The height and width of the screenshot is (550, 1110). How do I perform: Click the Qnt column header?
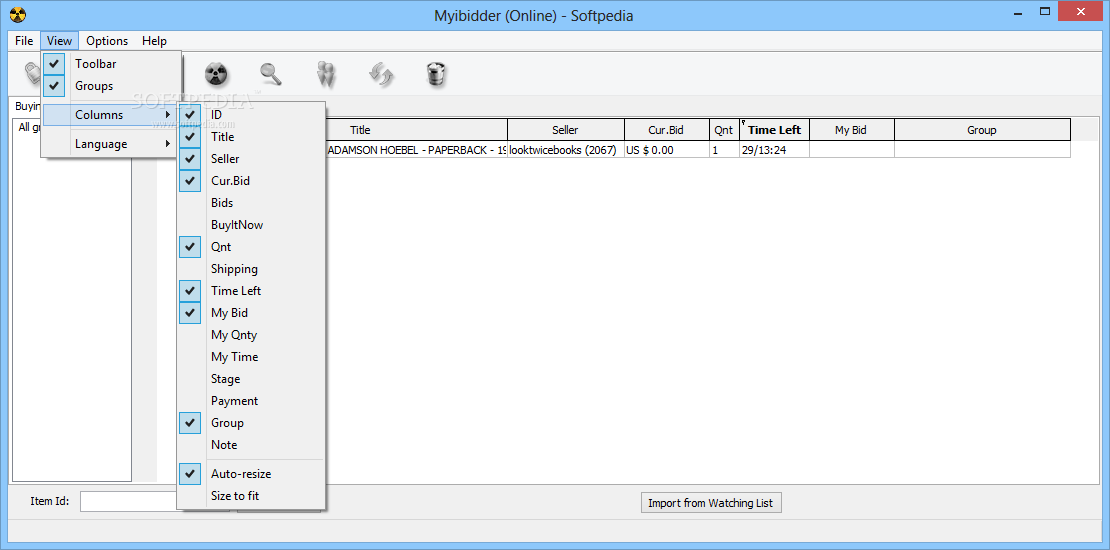pos(724,130)
